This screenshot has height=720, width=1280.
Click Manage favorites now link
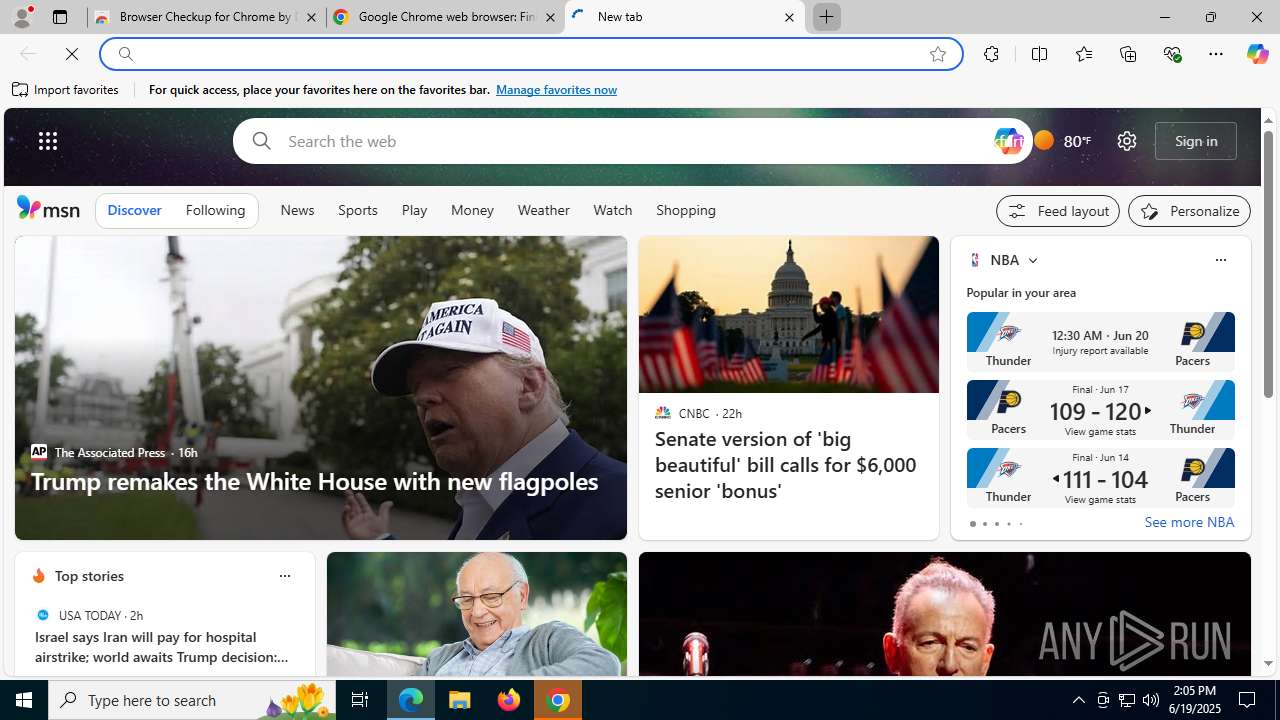[x=556, y=90]
